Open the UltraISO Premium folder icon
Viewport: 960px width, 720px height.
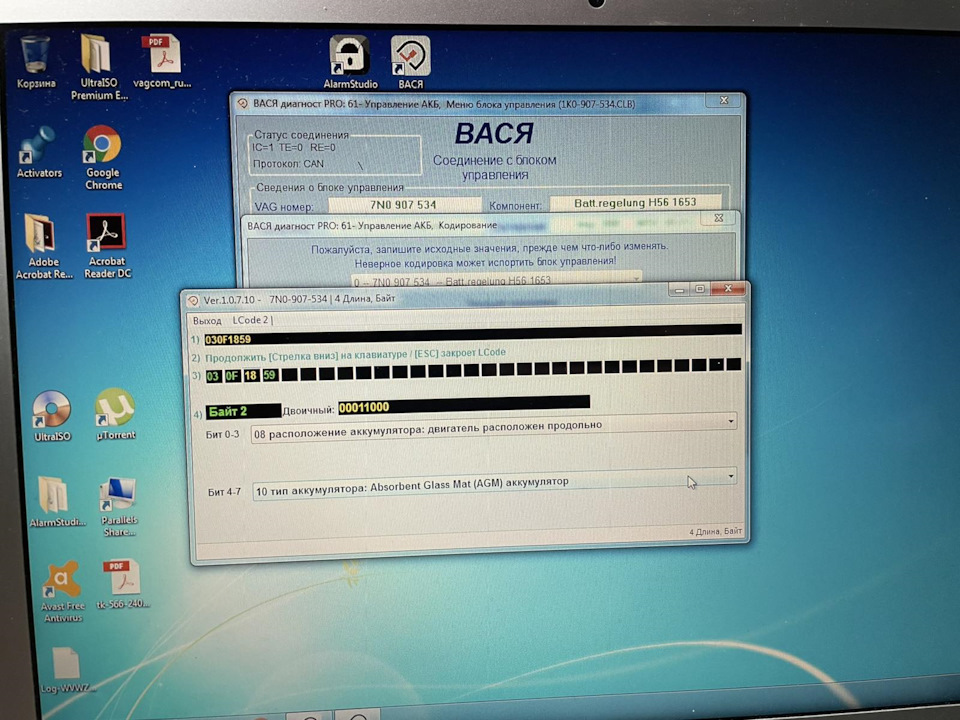98,67
